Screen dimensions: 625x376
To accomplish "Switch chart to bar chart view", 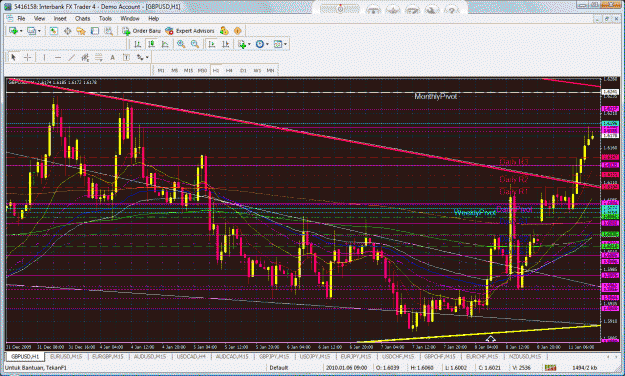I will 138,44.
